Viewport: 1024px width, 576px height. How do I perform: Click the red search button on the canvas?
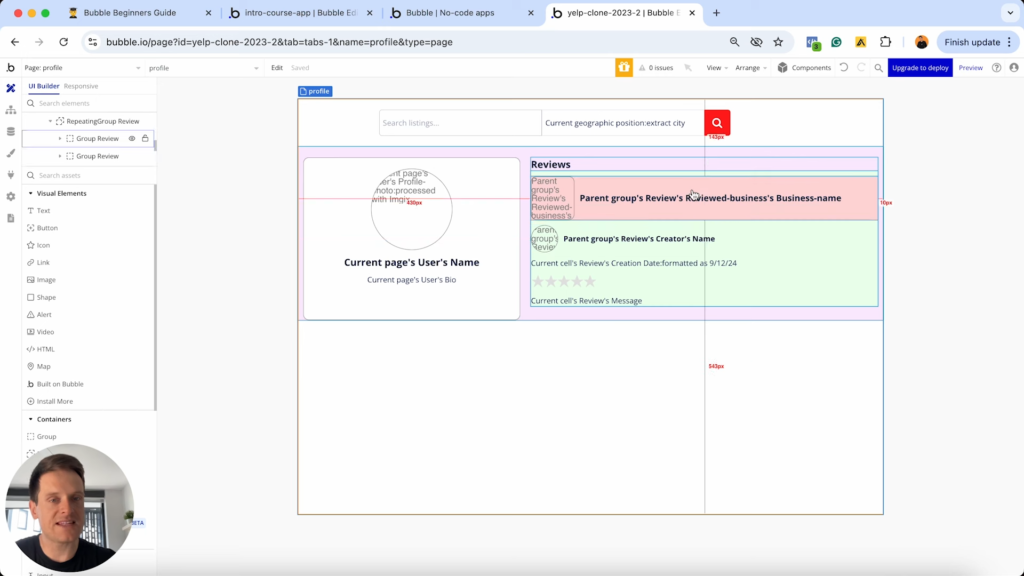(x=716, y=122)
